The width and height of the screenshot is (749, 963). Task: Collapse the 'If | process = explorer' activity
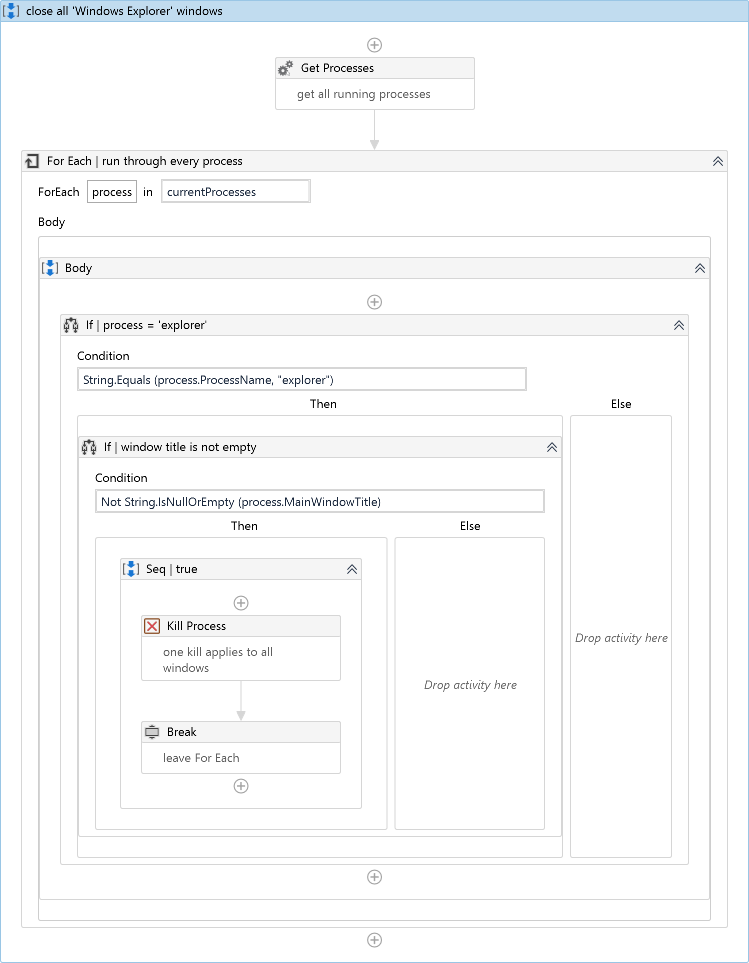679,326
